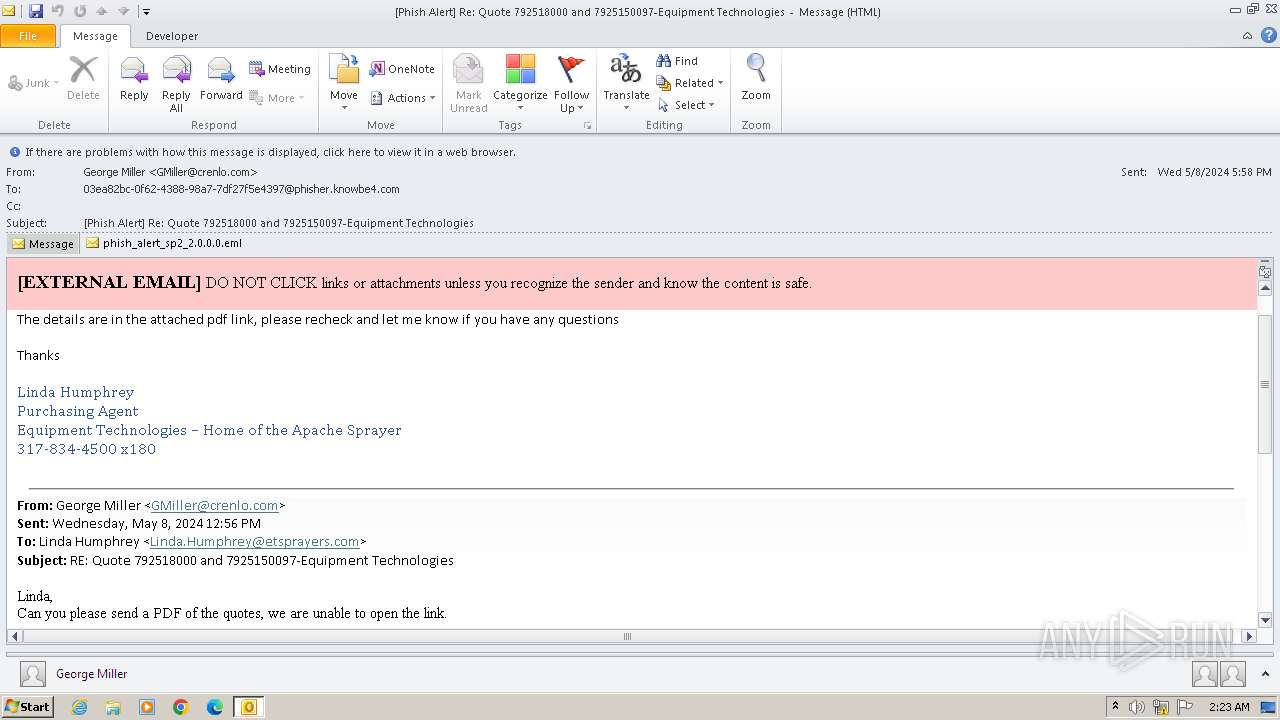Click the 317-834-4500 x180 phone number
1280x720 pixels.
pos(86,449)
